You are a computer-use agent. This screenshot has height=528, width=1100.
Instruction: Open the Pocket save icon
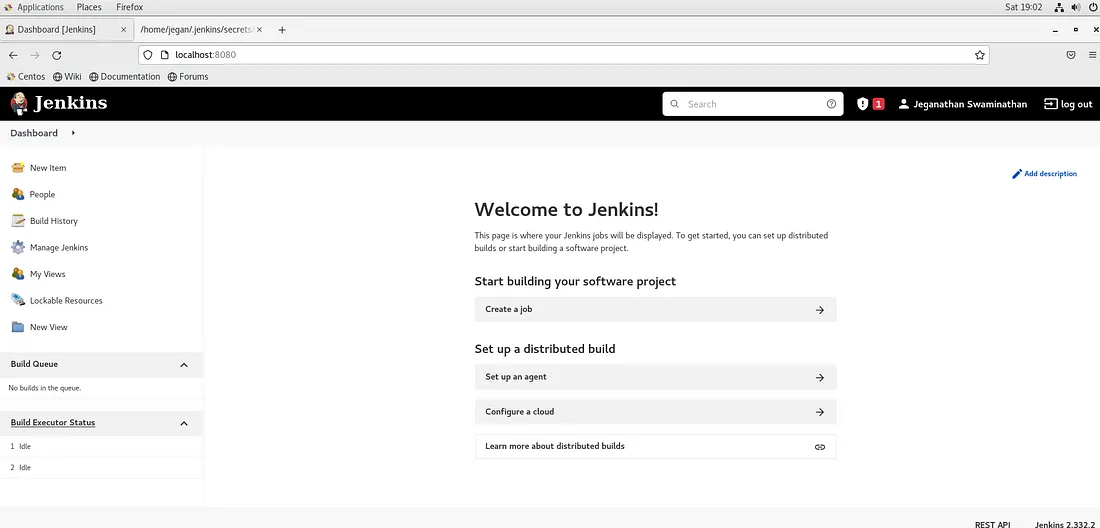[1071, 55]
